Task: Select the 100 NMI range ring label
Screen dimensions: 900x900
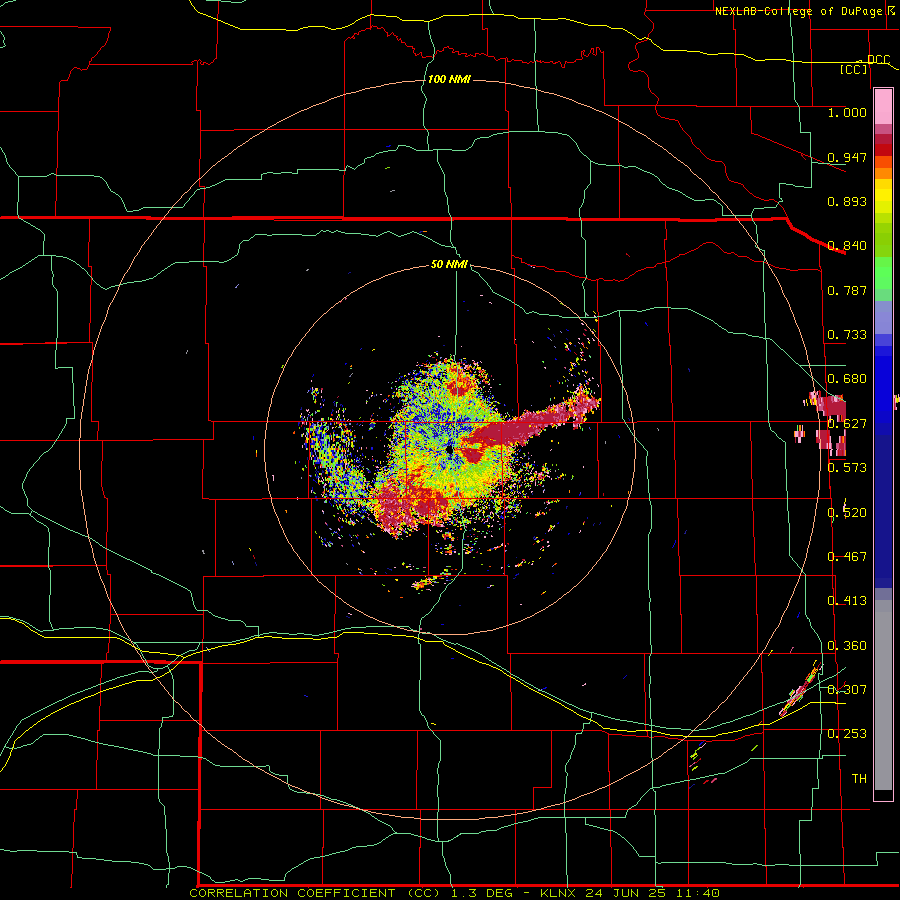Action: 449,79
